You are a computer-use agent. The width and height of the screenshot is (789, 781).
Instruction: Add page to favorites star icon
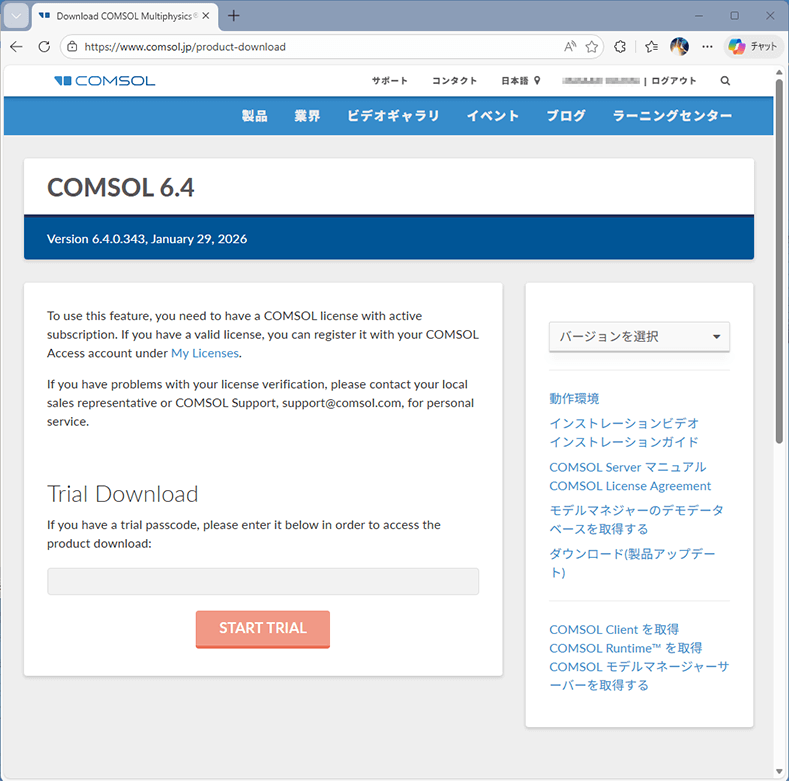coord(592,47)
